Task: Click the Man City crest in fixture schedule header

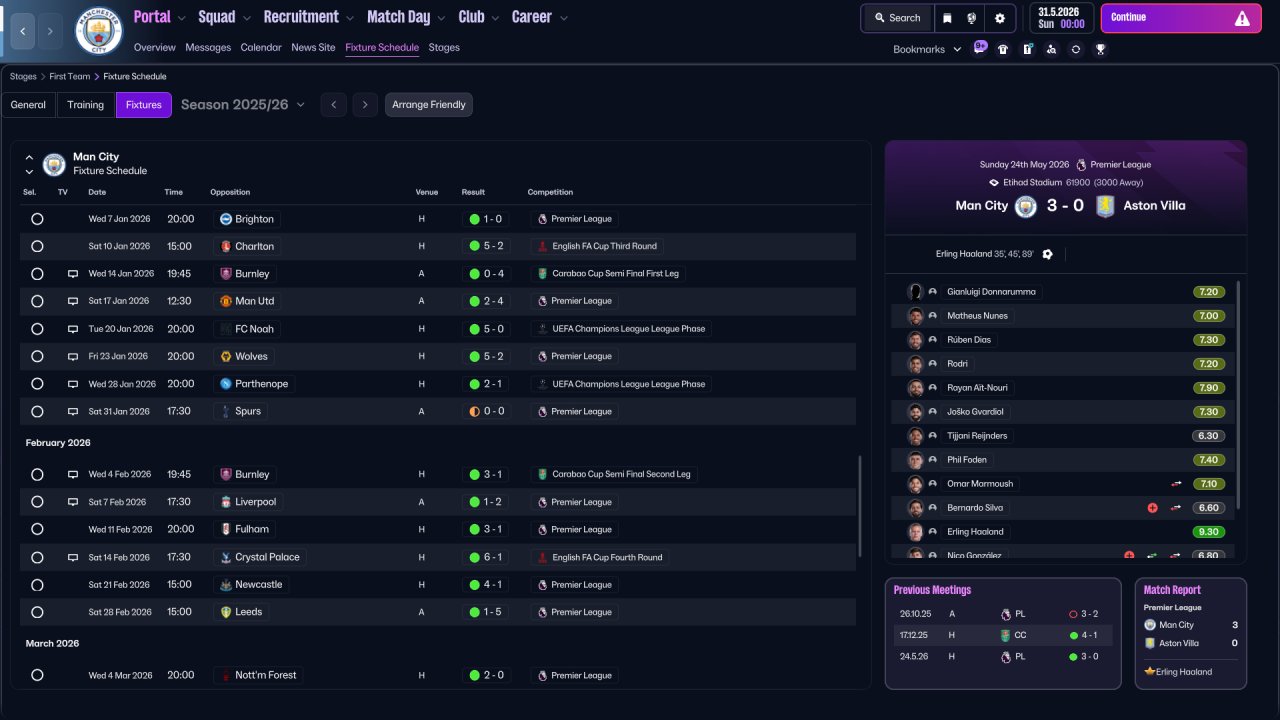Action: [54, 164]
